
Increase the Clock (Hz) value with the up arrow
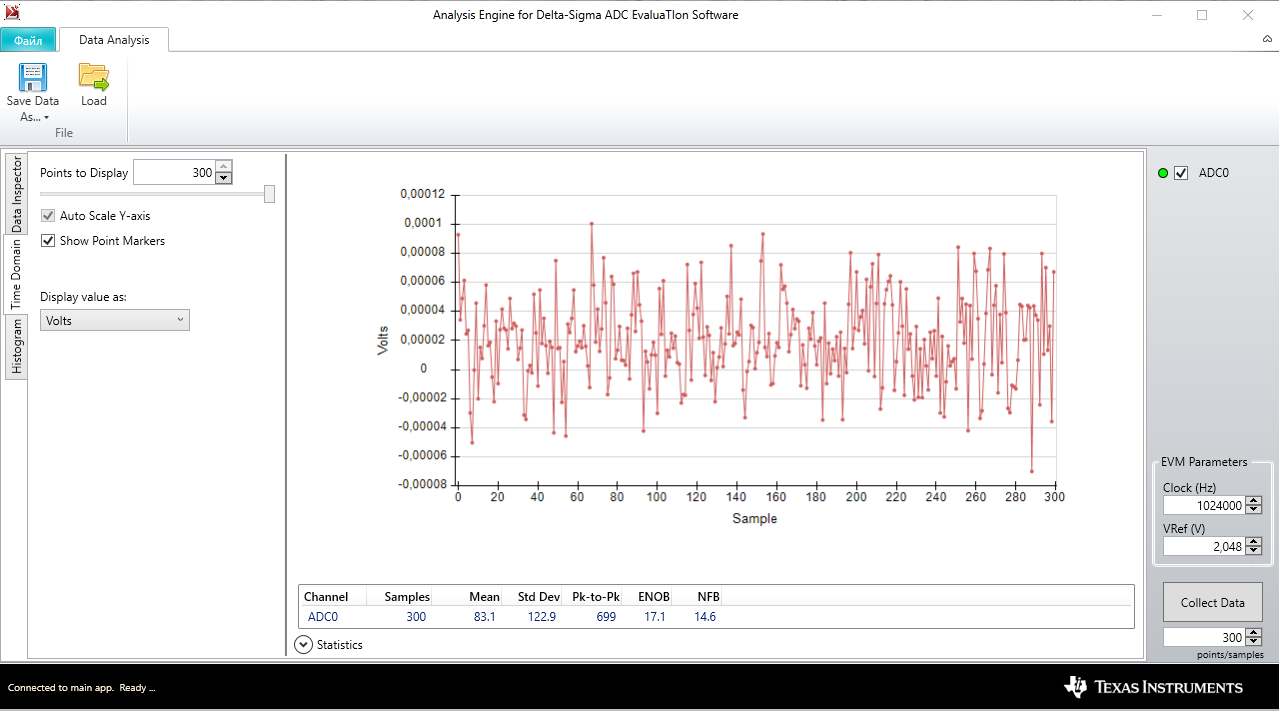[x=1254, y=501]
